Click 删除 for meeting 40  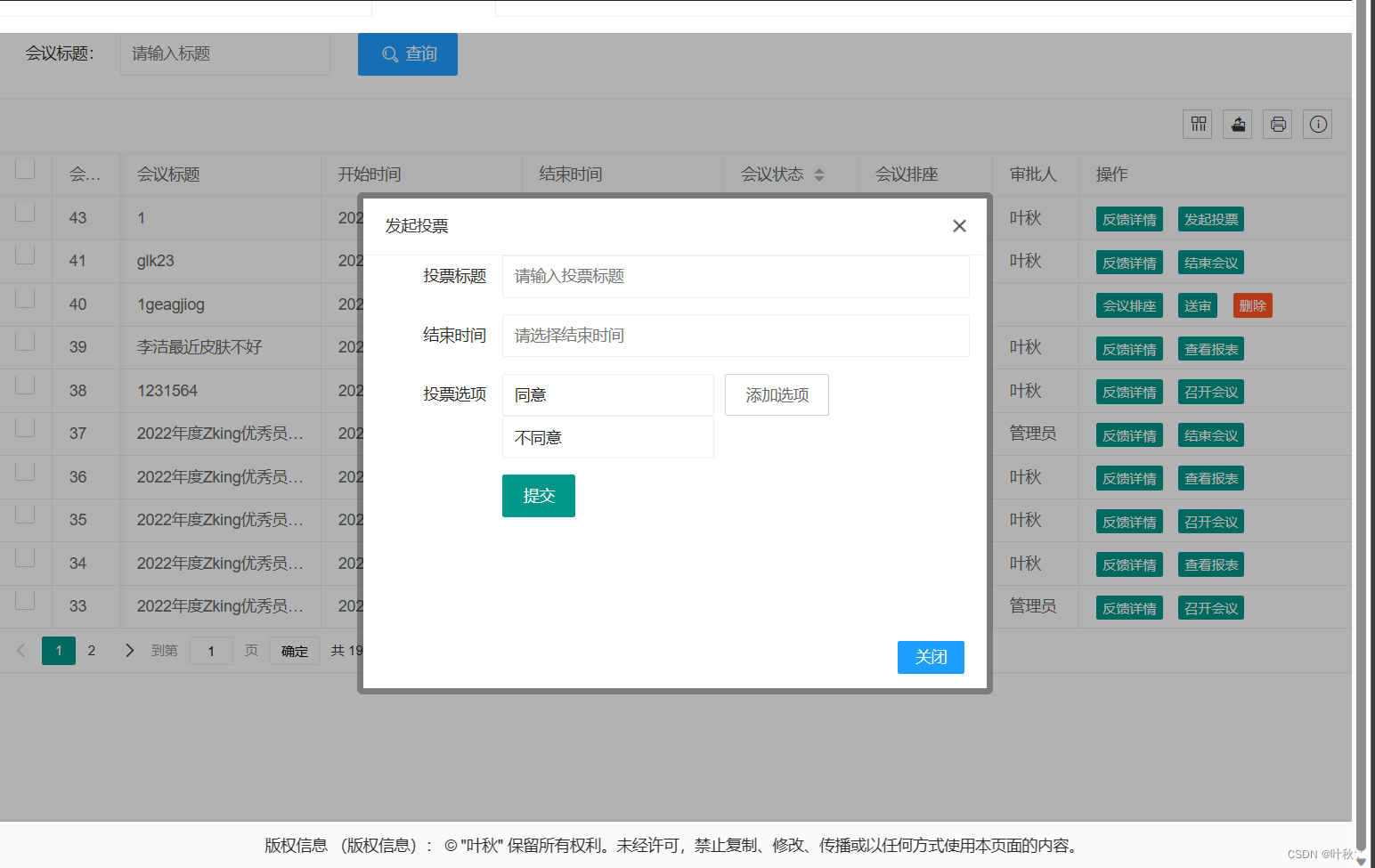(x=1253, y=305)
